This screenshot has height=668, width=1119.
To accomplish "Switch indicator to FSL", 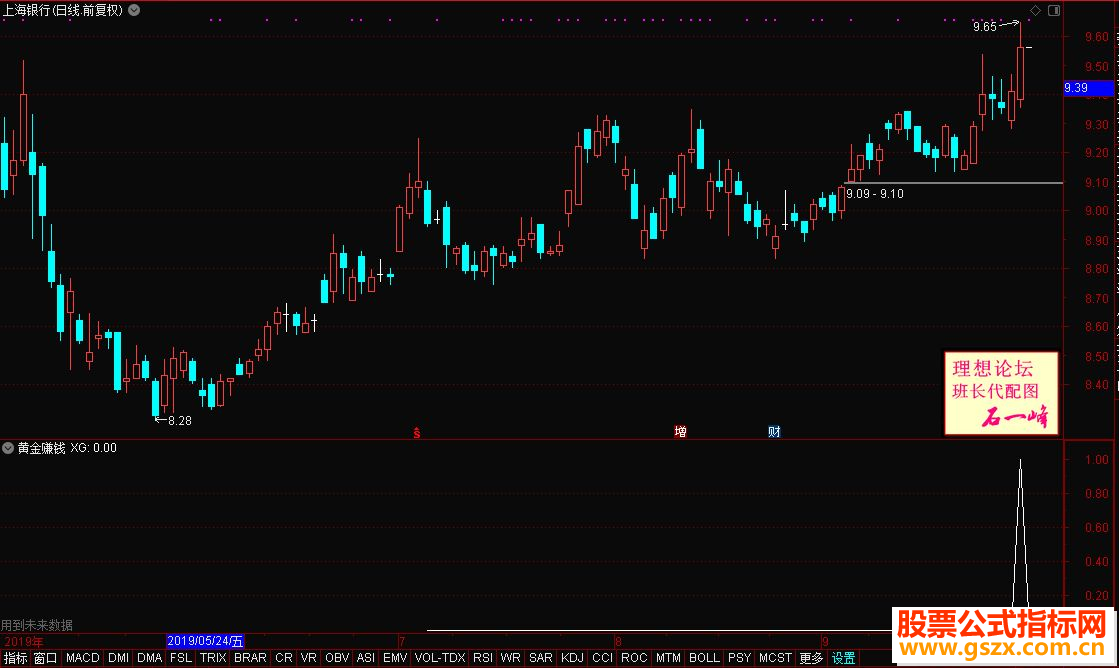I will pyautogui.click(x=181, y=658).
